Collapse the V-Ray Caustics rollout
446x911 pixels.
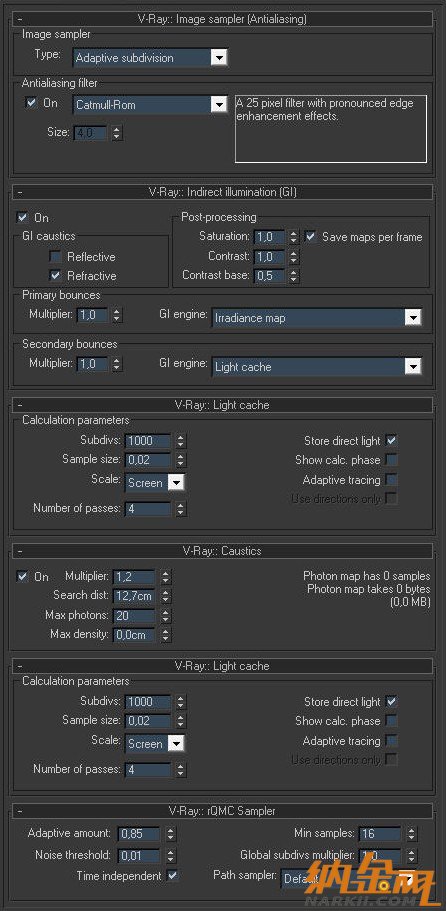tap(223, 551)
